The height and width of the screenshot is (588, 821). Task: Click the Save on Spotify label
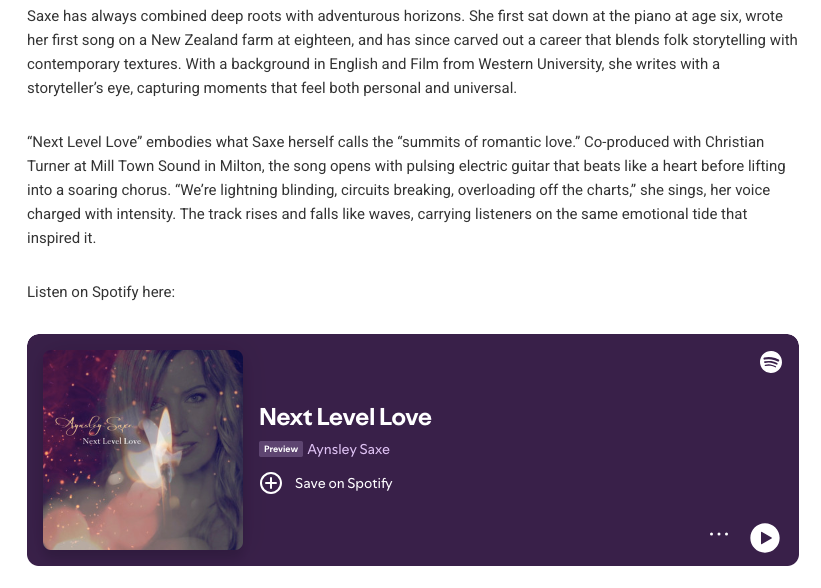[343, 484]
